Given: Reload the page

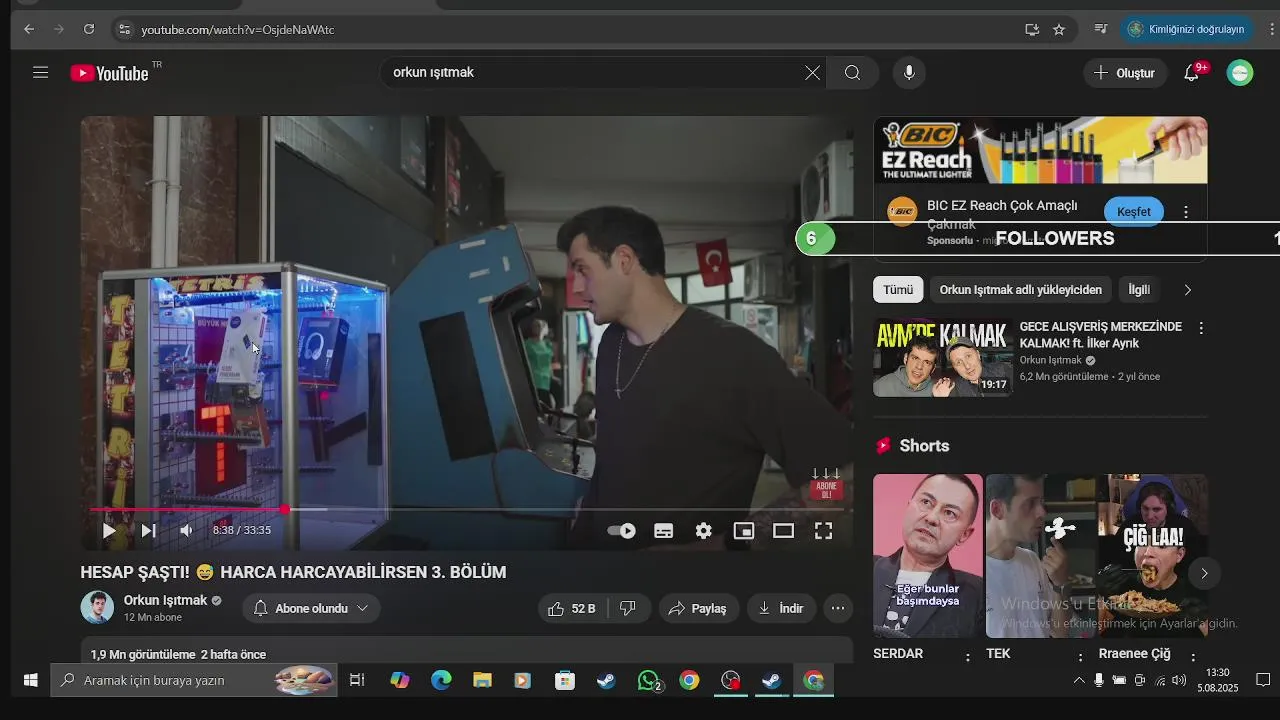Looking at the screenshot, I should (x=89, y=29).
